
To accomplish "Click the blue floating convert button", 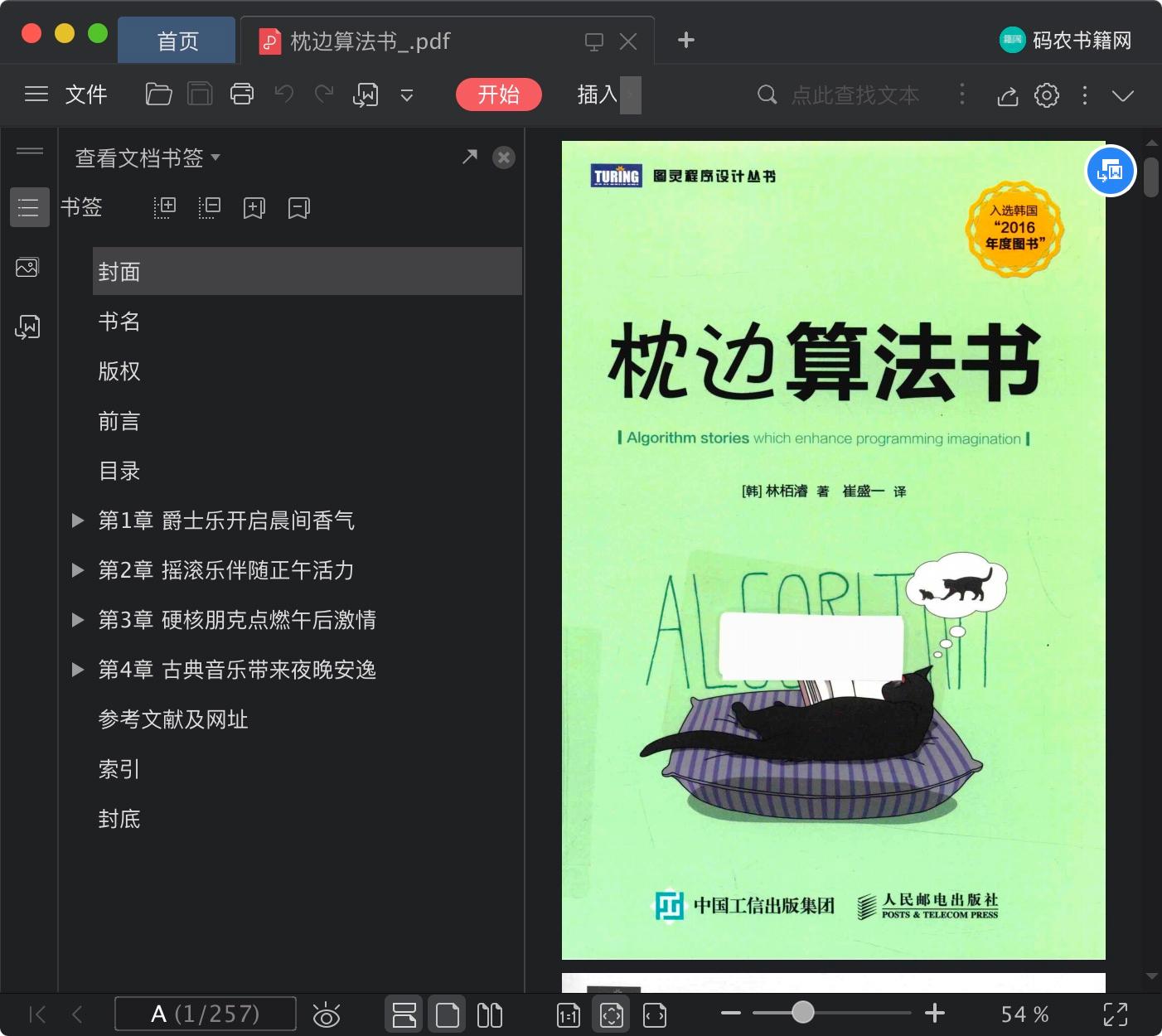I will coord(1111,172).
